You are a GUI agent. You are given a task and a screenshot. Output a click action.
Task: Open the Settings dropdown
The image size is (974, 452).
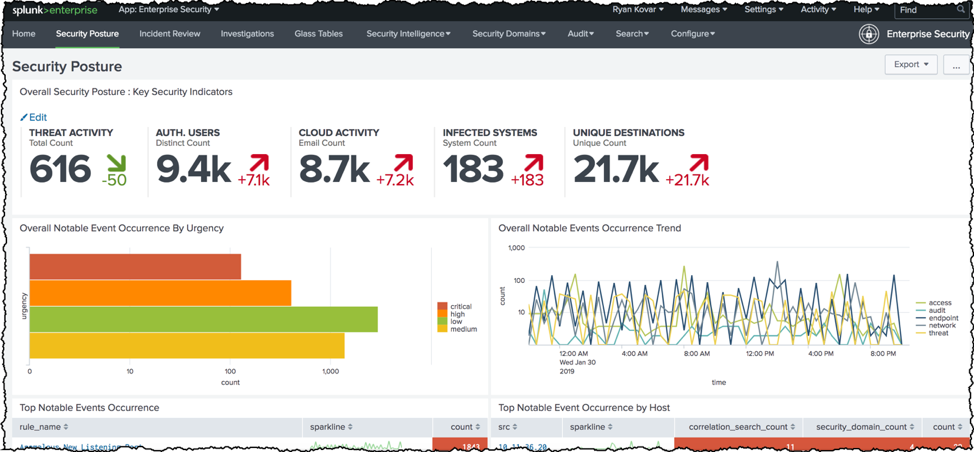pos(763,10)
